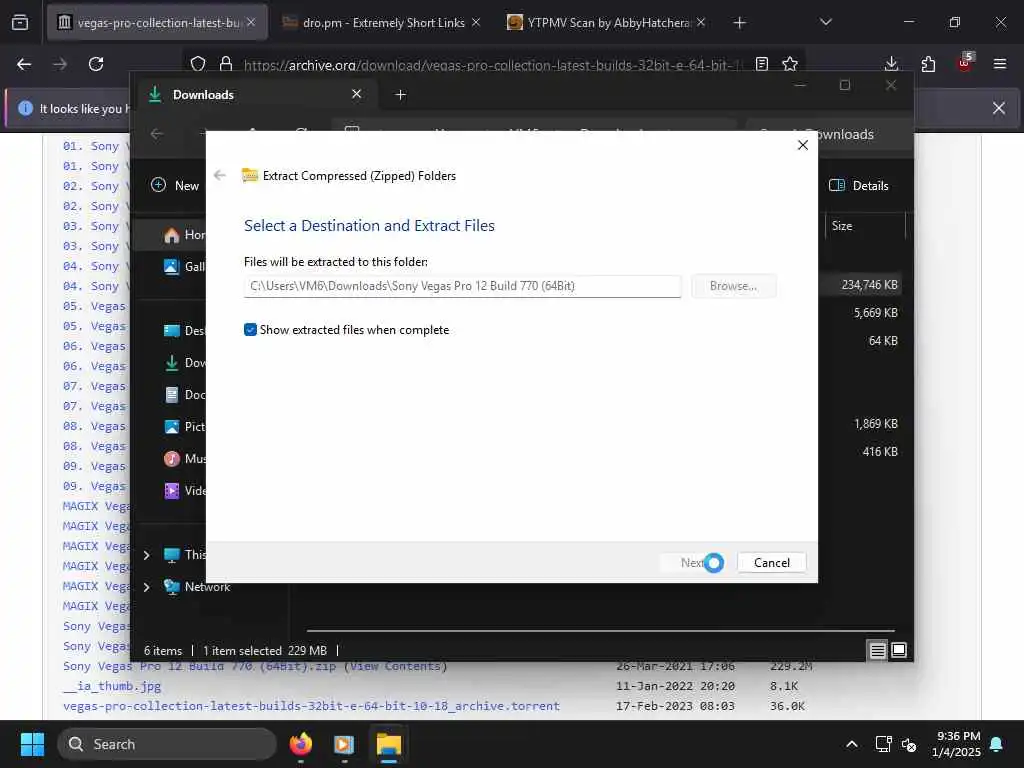Add new File Explorer tab
Screen dimensions: 1024x768
coord(400,95)
